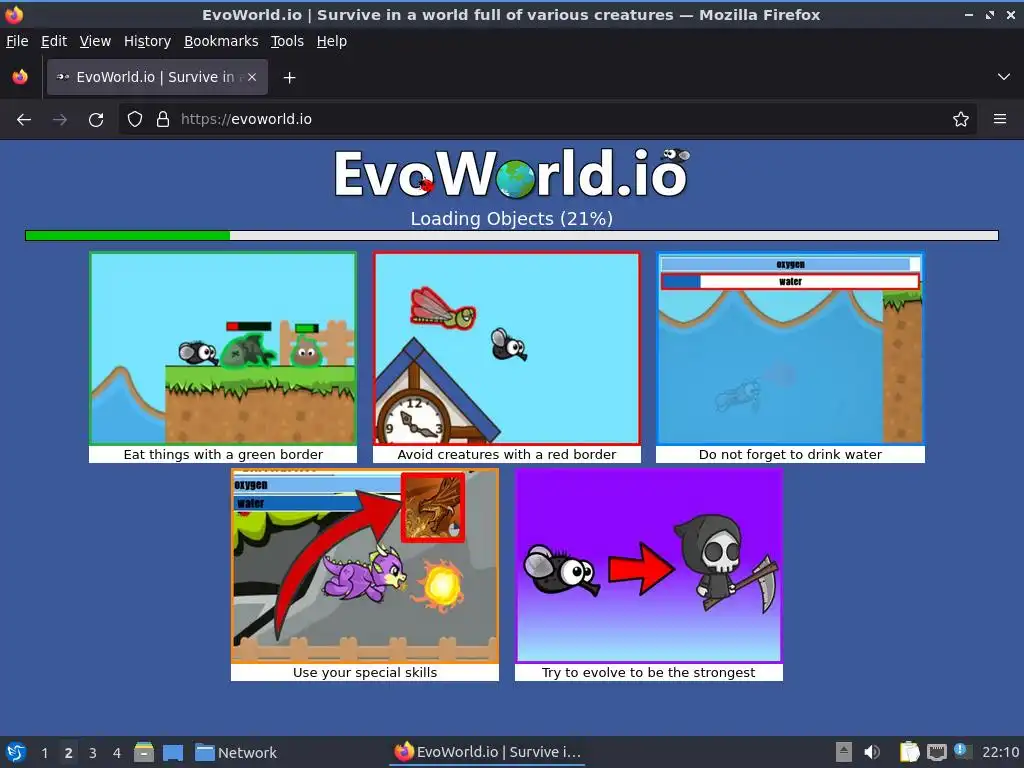This screenshot has width=1024, height=768.
Task: Expand the list all tabs chevron
Action: point(1004,77)
